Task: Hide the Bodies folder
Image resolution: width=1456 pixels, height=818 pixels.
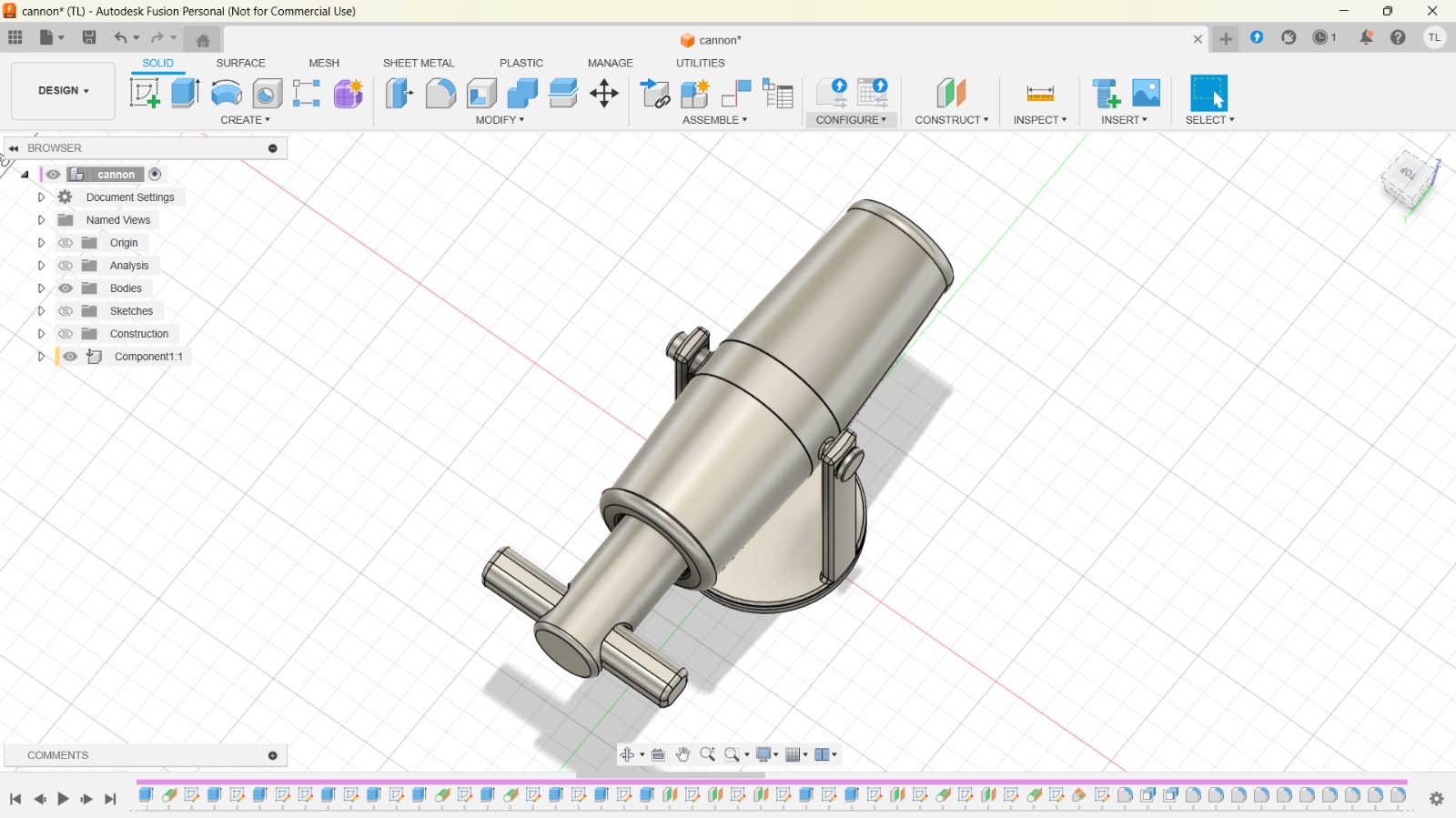Action: click(x=66, y=288)
